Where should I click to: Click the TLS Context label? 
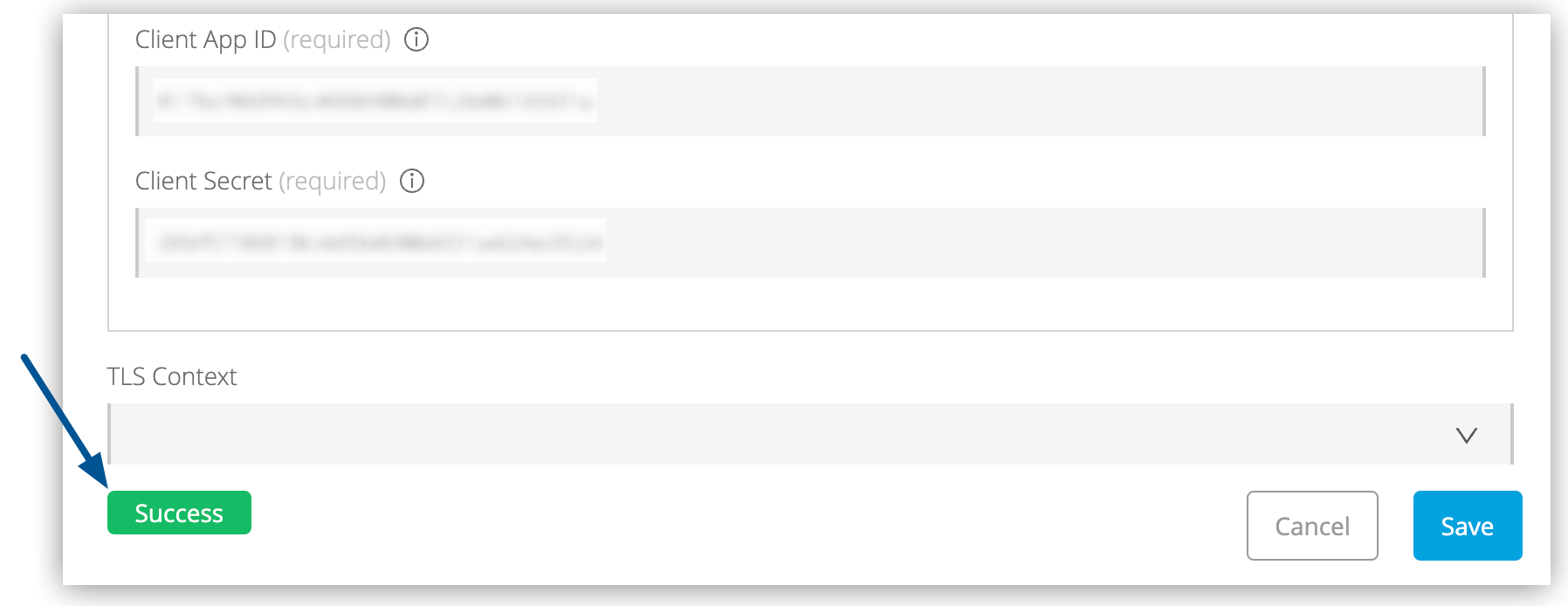(x=172, y=376)
